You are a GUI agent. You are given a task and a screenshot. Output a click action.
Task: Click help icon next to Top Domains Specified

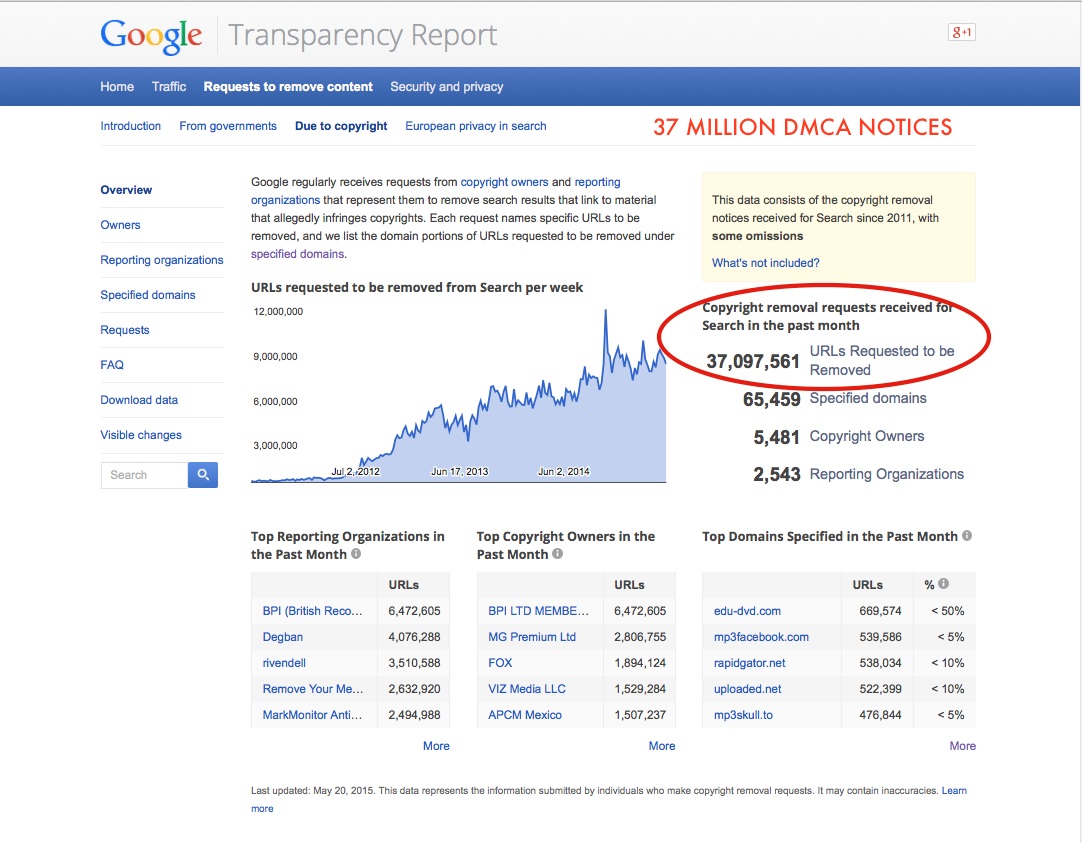967,536
